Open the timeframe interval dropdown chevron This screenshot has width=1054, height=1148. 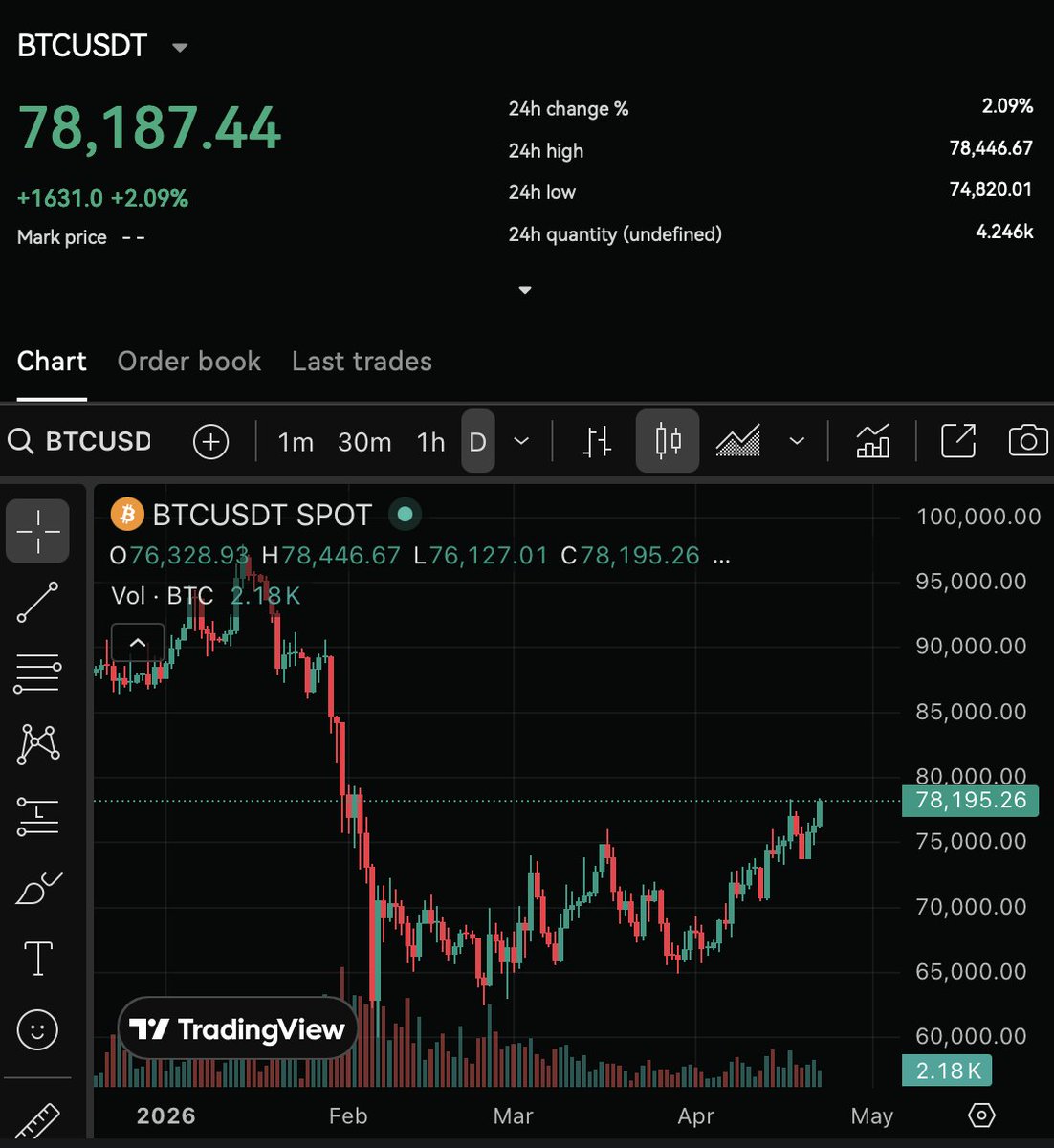[521, 441]
